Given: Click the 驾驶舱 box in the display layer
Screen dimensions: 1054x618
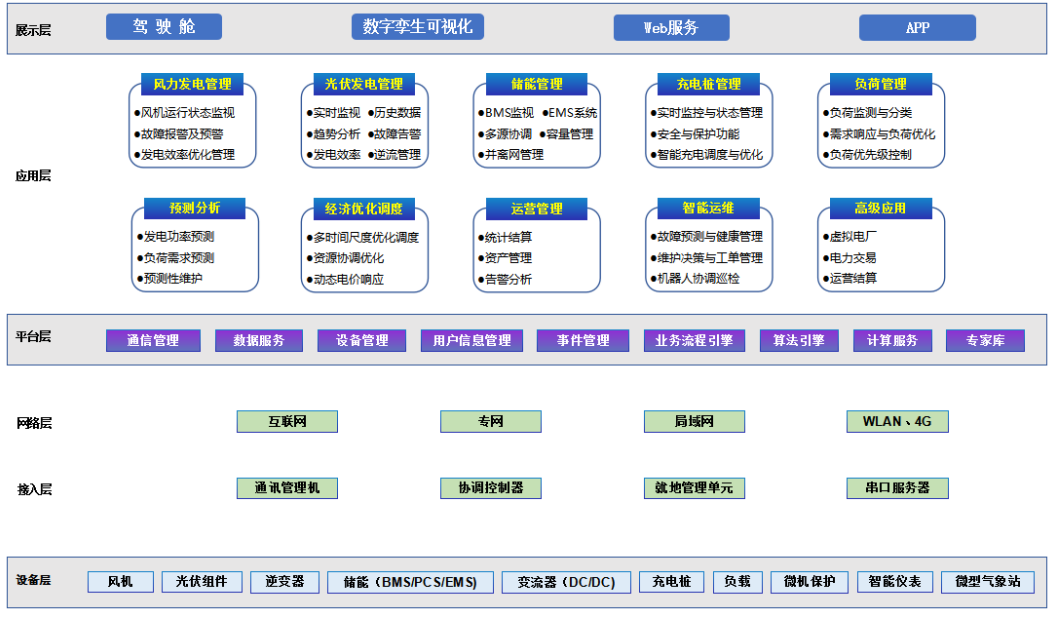Looking at the screenshot, I should pyautogui.click(x=164, y=27).
